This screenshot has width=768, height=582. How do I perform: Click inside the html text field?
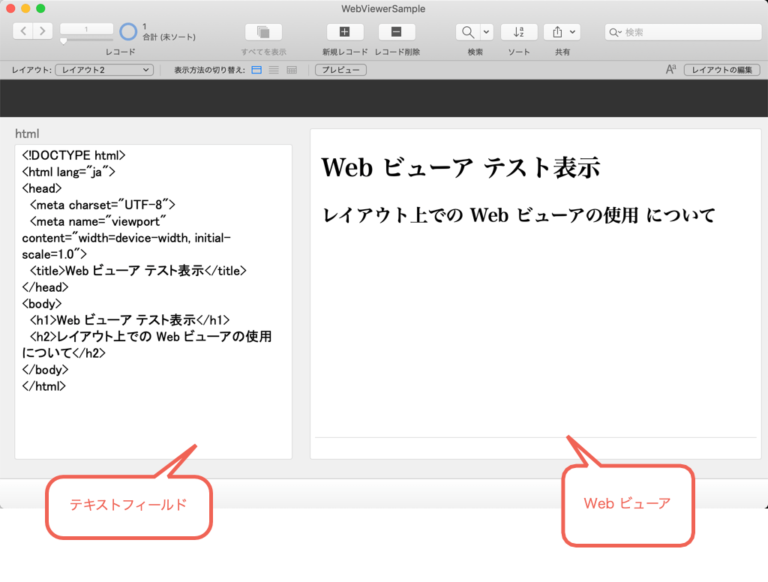pos(154,300)
